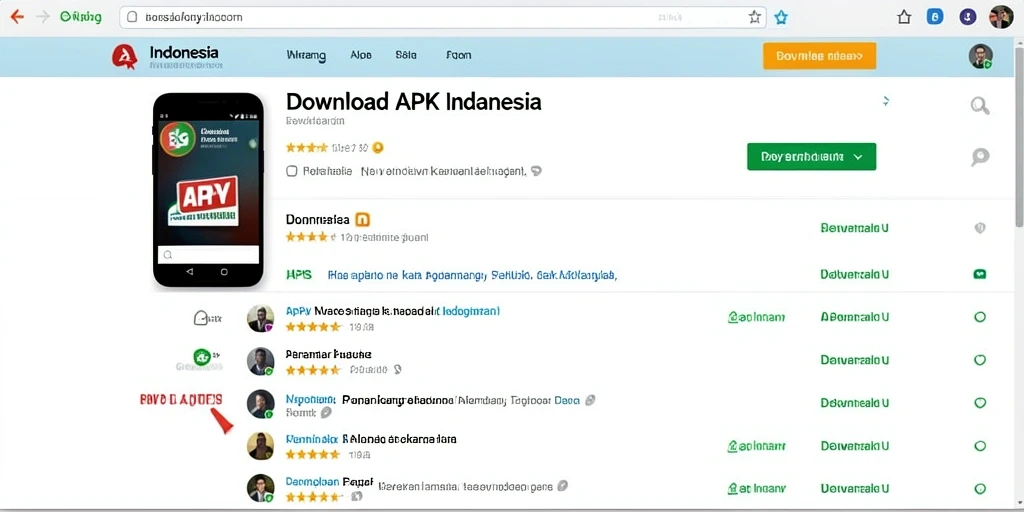This screenshot has width=1024, height=512.
Task: Click green download link in Nspontam row
Action: [x=854, y=403]
